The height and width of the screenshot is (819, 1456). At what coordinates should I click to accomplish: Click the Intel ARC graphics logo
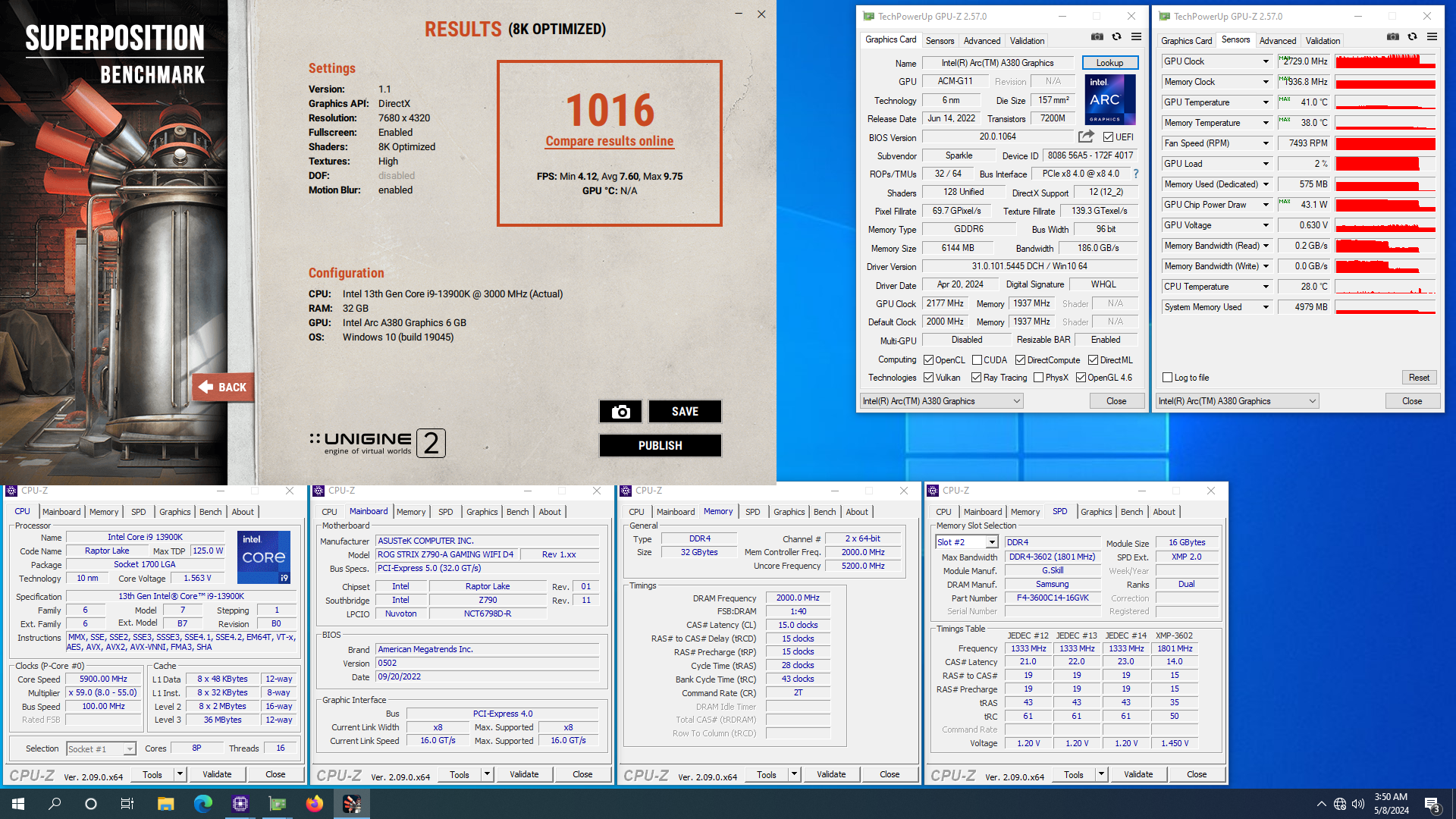coord(1110,99)
